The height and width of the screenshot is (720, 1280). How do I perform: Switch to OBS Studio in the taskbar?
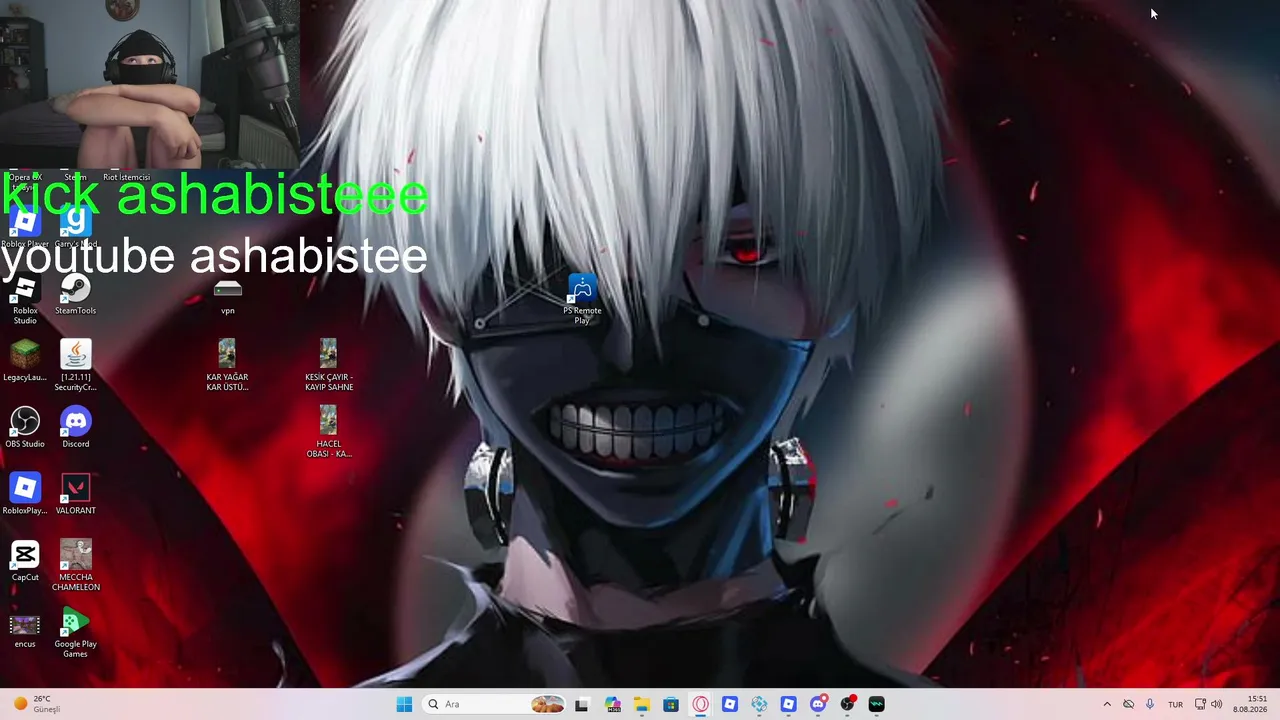pos(848,704)
